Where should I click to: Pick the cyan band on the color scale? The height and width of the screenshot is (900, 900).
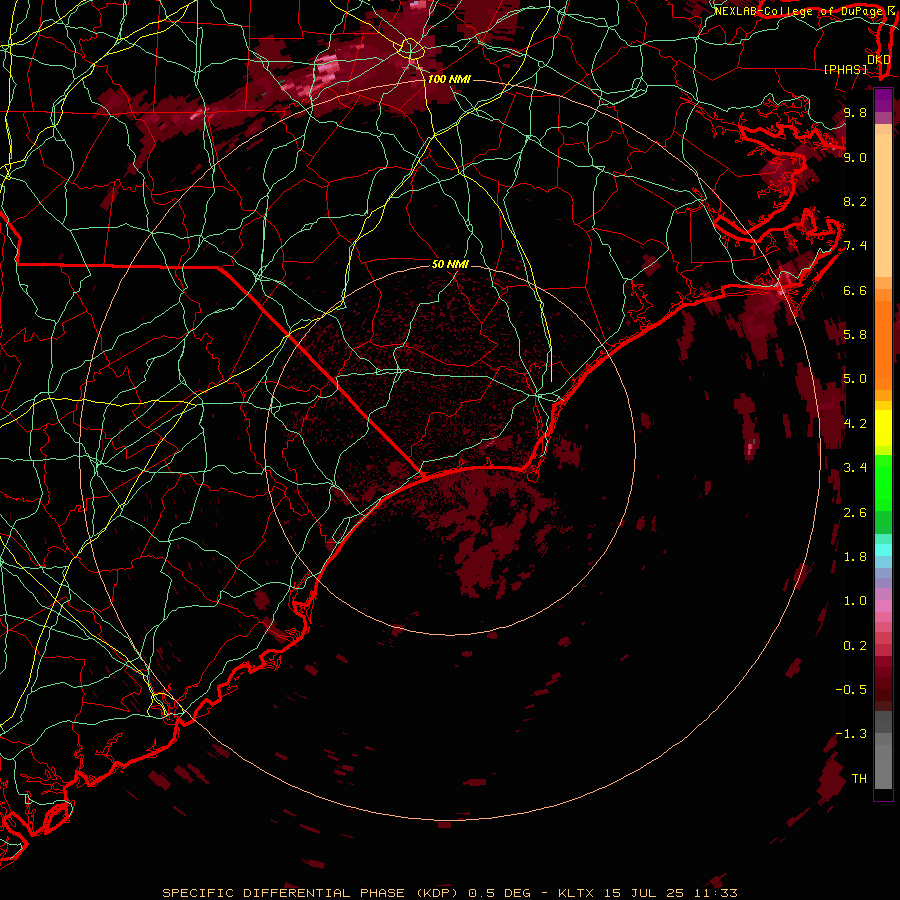point(883,550)
